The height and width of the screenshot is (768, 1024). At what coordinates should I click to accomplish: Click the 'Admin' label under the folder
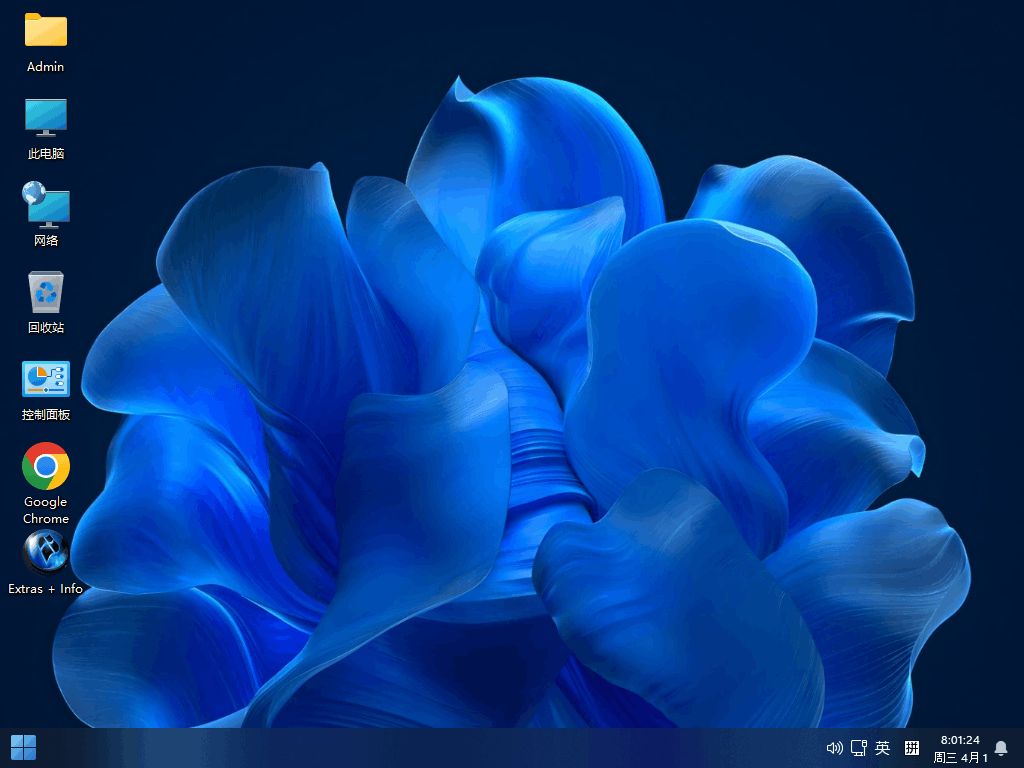pos(46,67)
